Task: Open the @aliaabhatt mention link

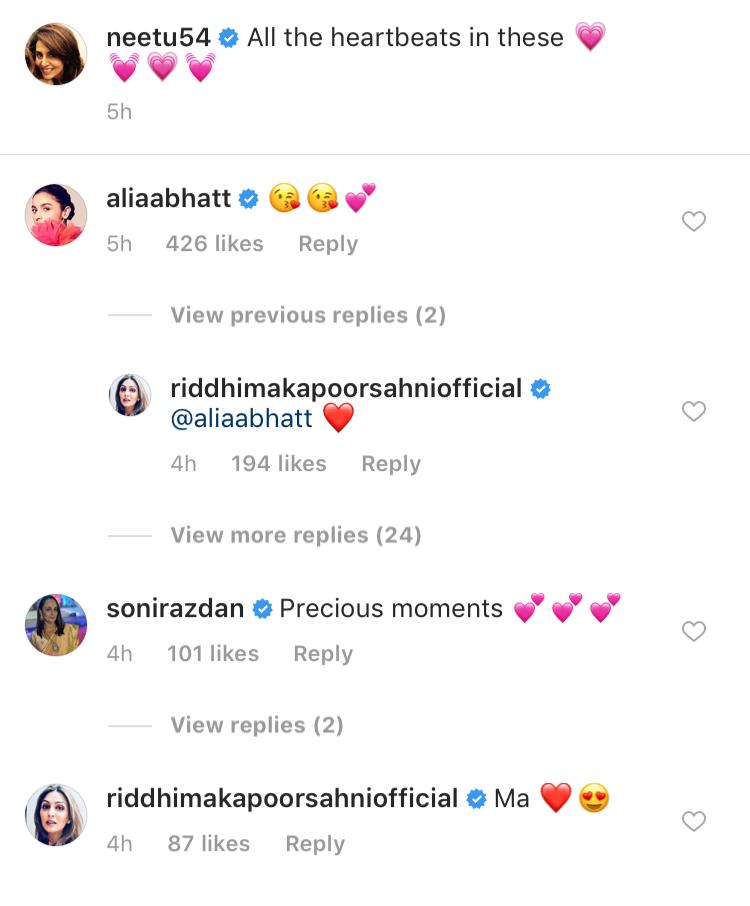Action: point(242,419)
